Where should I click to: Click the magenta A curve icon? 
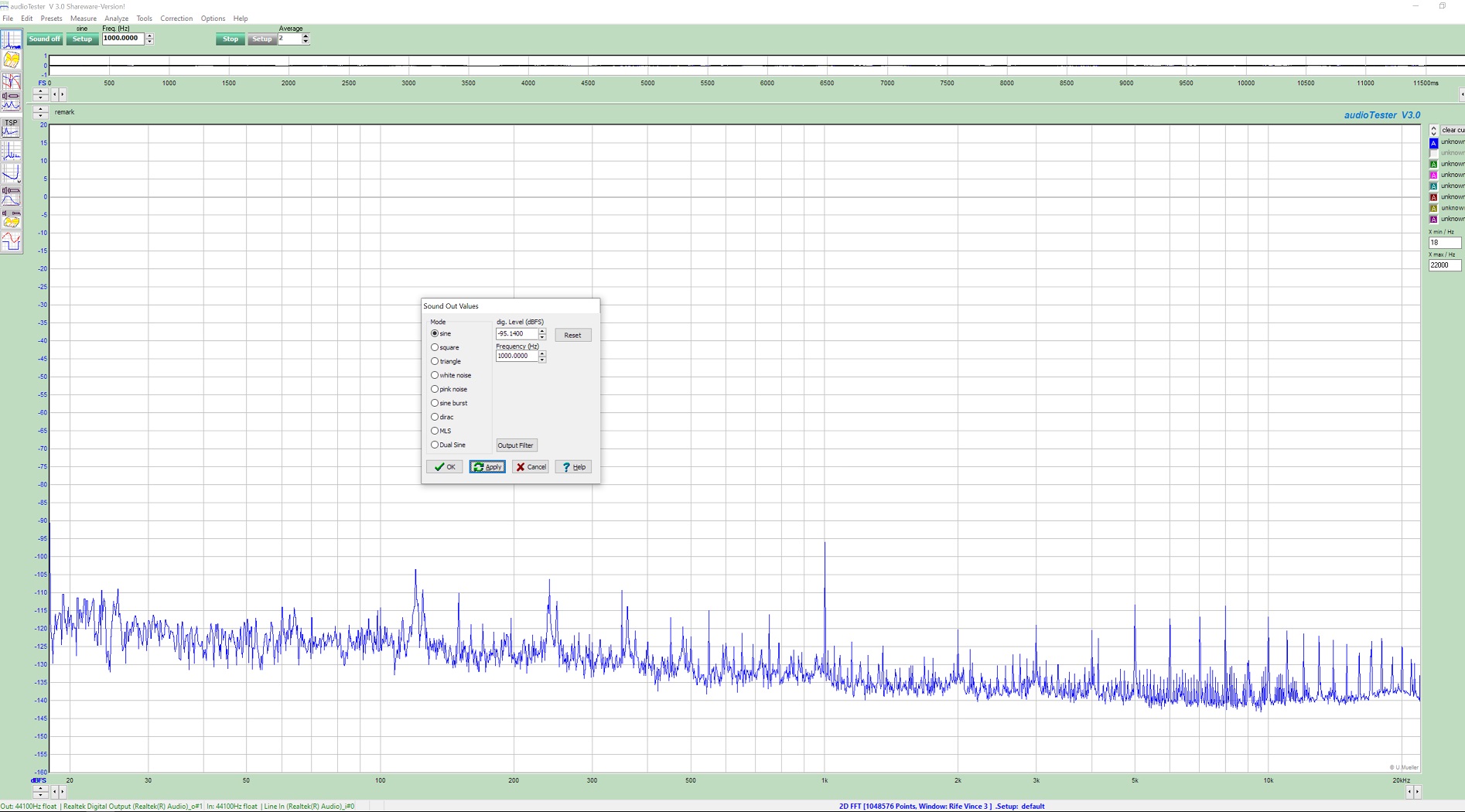(1433, 175)
